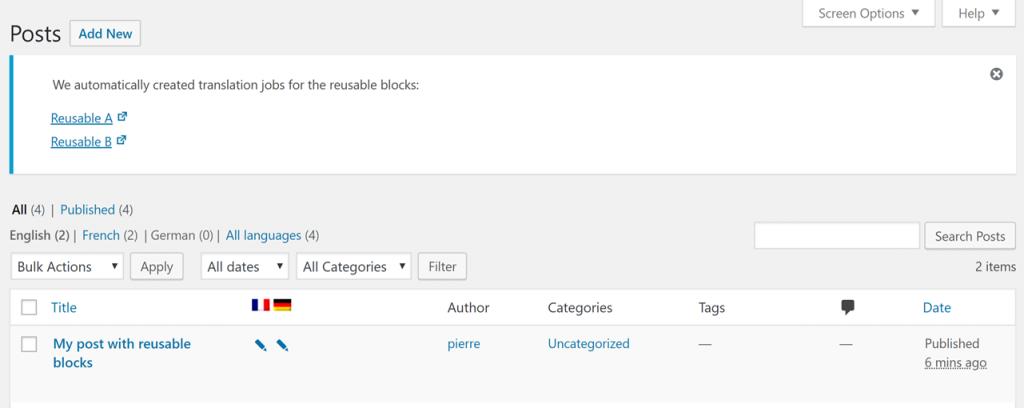The image size is (1024, 408).
Task: Open the Bulk Actions dropdown
Action: click(68, 267)
